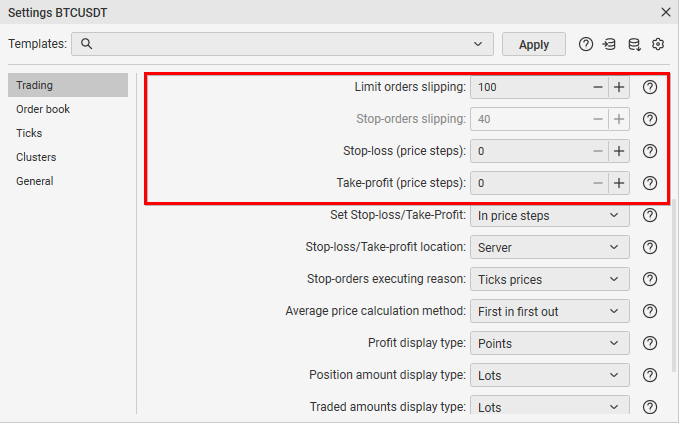Increase Limit orders slipping value

click(x=619, y=87)
